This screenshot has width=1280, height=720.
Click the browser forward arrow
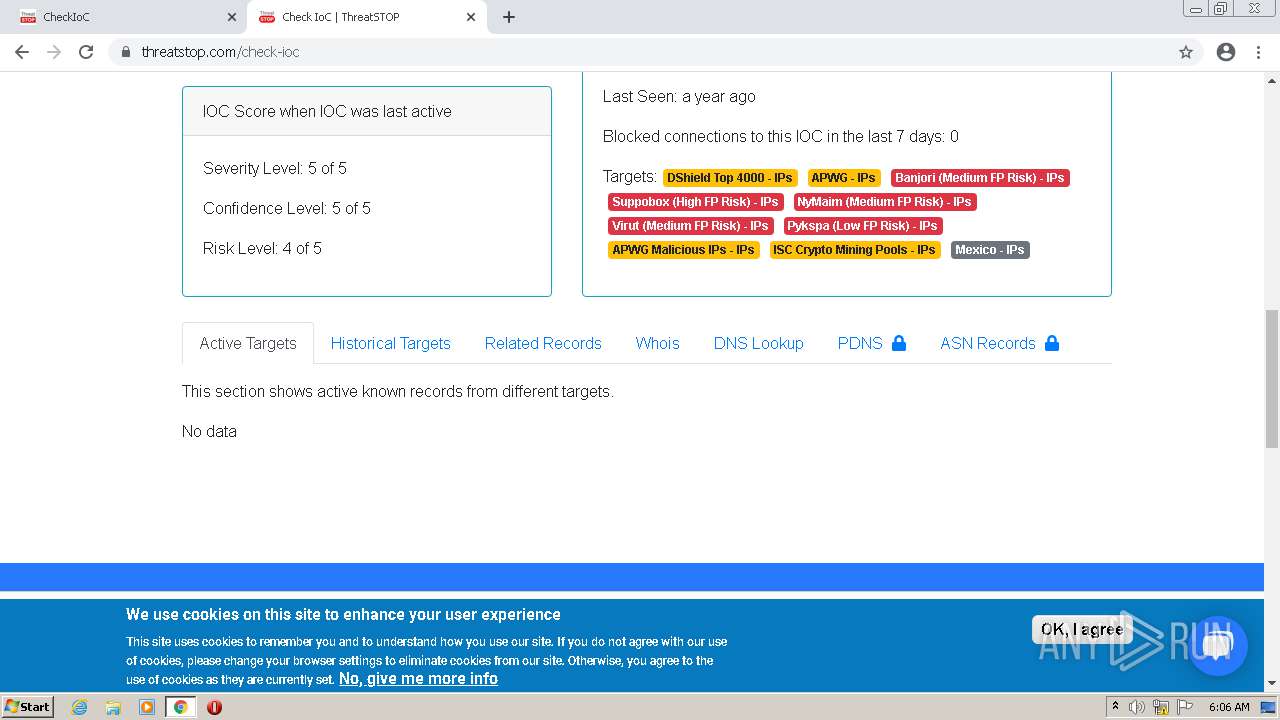point(54,52)
